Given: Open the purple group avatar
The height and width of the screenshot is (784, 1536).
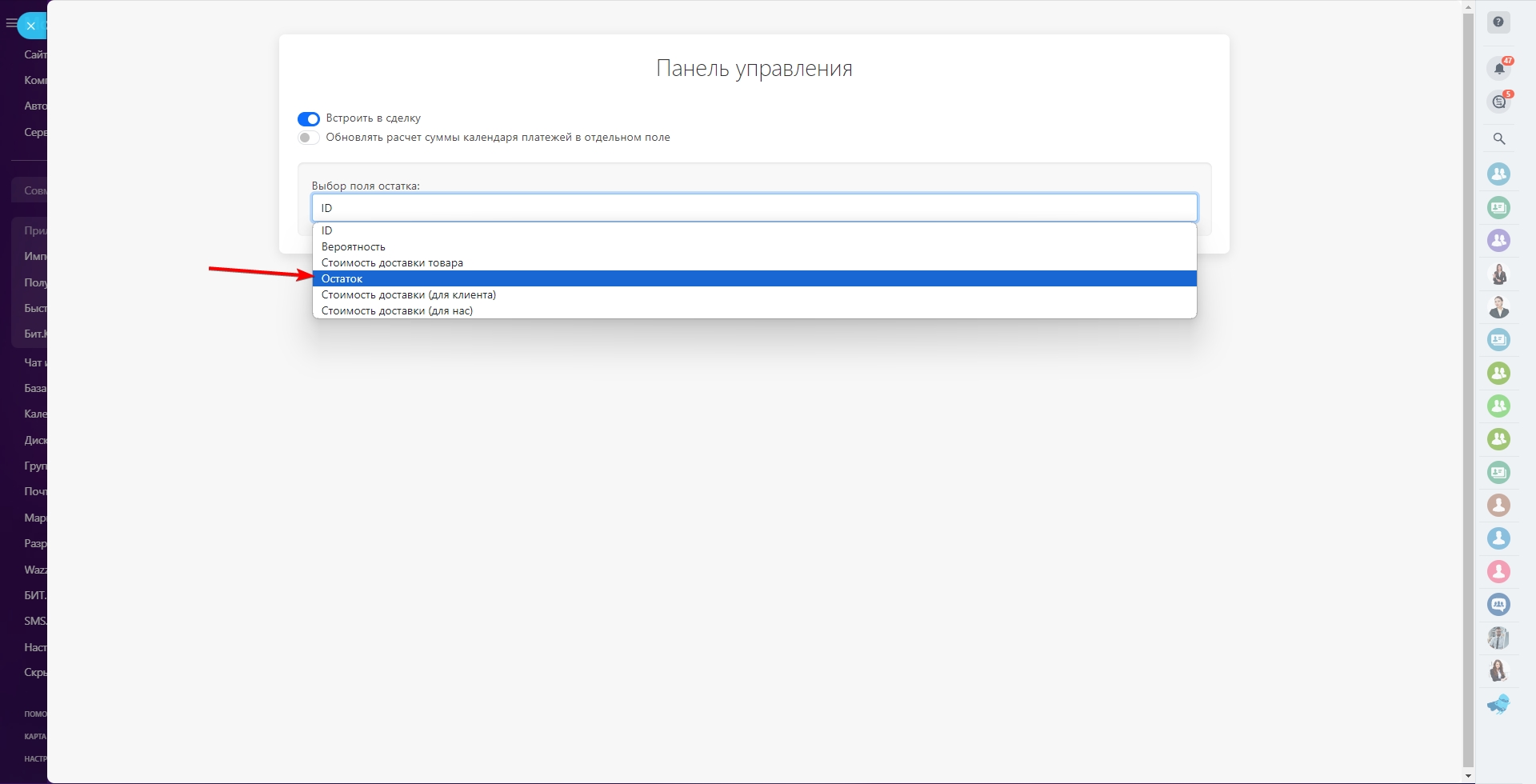Looking at the screenshot, I should point(1498,240).
